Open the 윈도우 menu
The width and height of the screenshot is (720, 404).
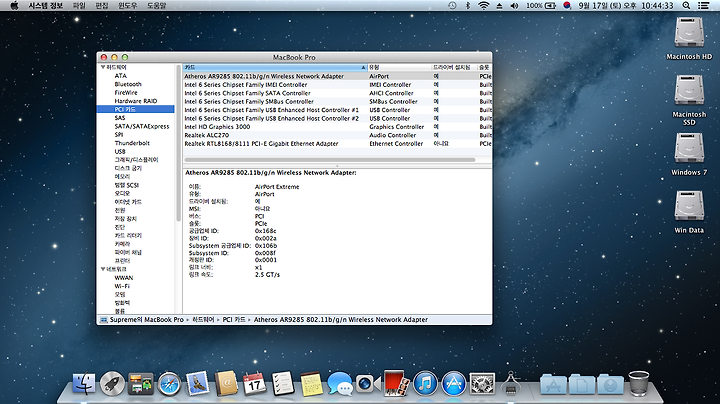click(x=128, y=6)
